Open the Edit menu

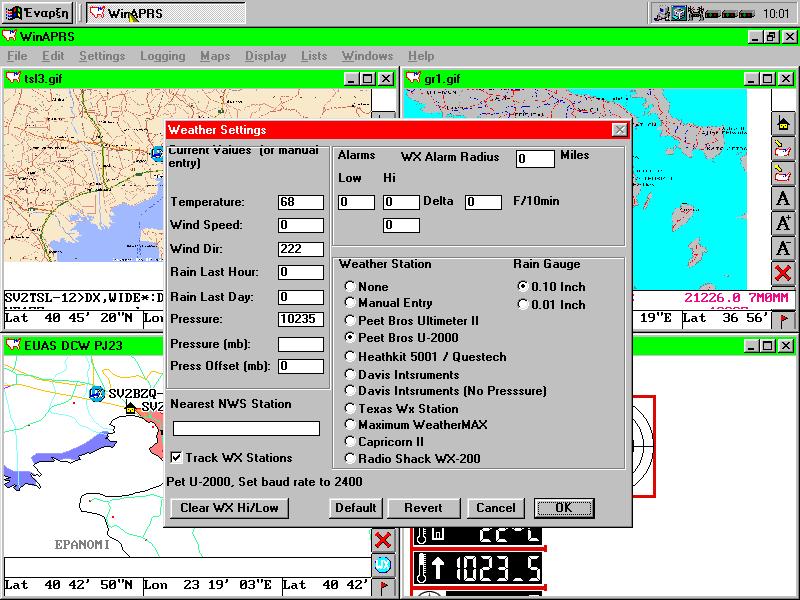(53, 56)
